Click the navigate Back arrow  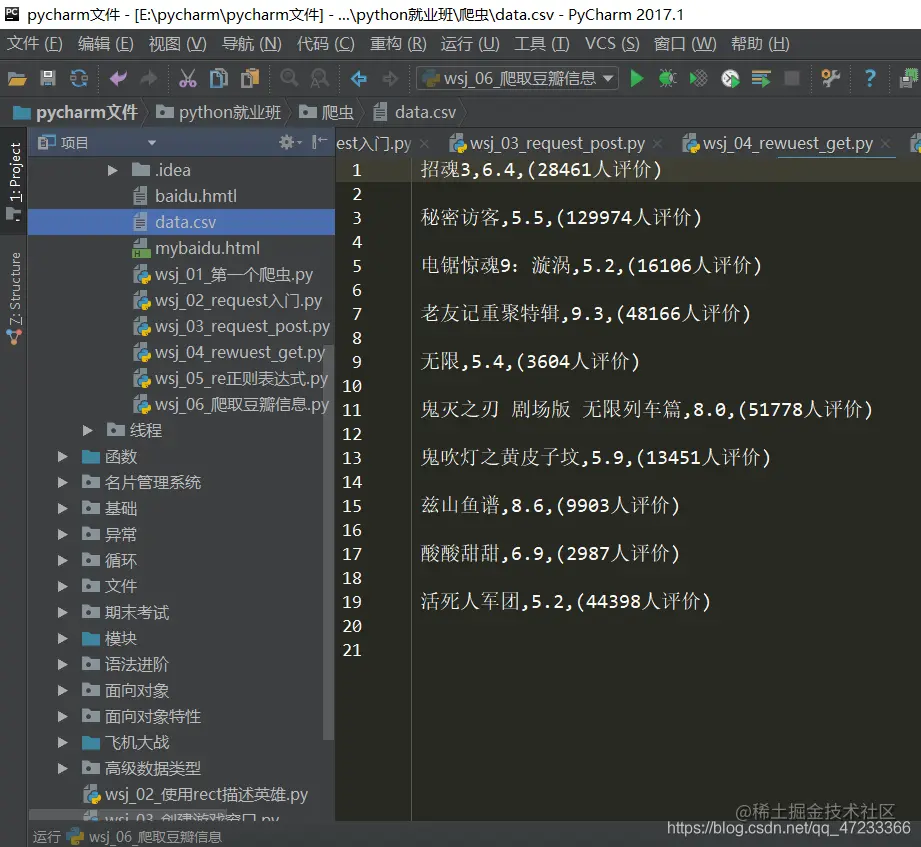pos(358,78)
